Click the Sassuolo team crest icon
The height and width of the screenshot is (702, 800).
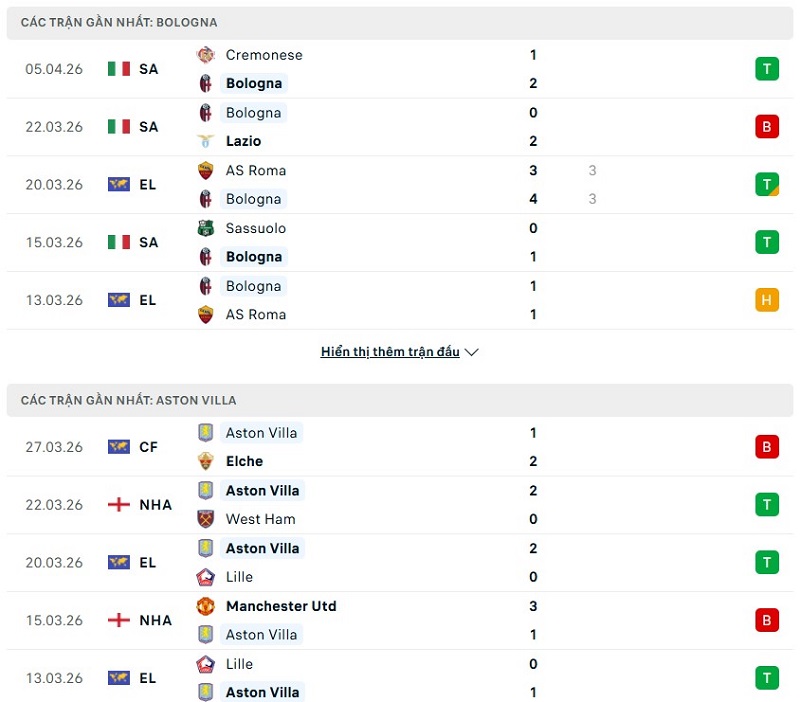[x=206, y=228]
